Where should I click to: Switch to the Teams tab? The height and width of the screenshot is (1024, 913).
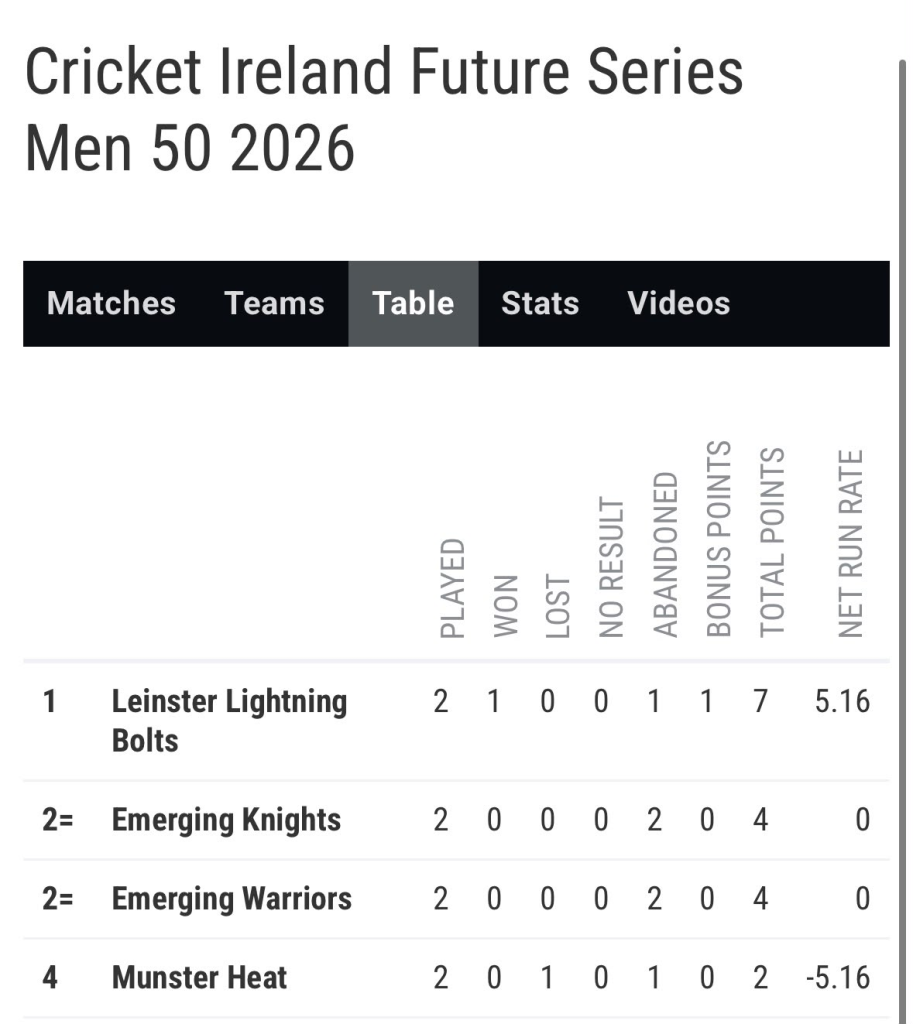point(274,304)
